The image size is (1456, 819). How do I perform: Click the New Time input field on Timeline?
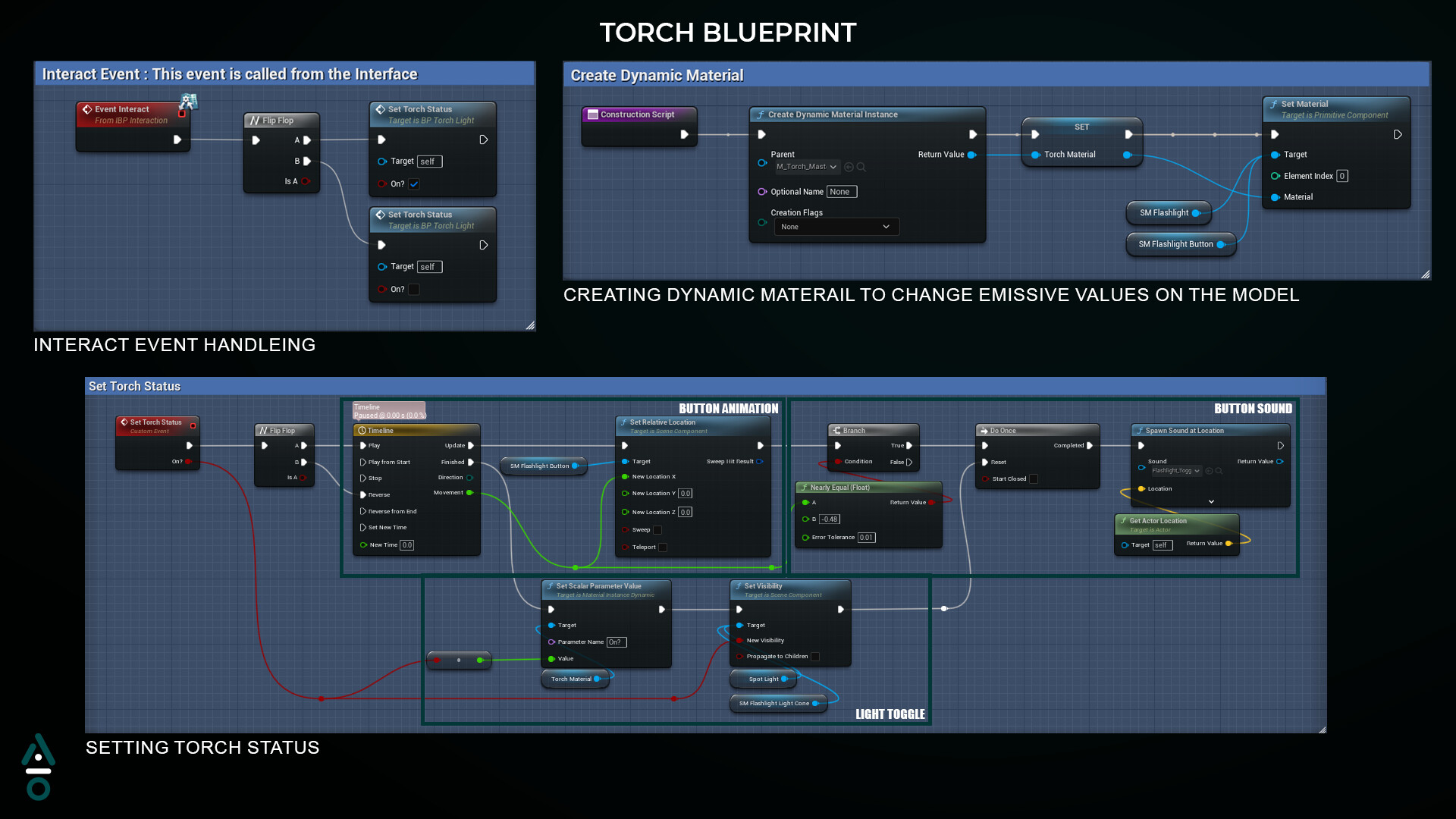coord(406,545)
